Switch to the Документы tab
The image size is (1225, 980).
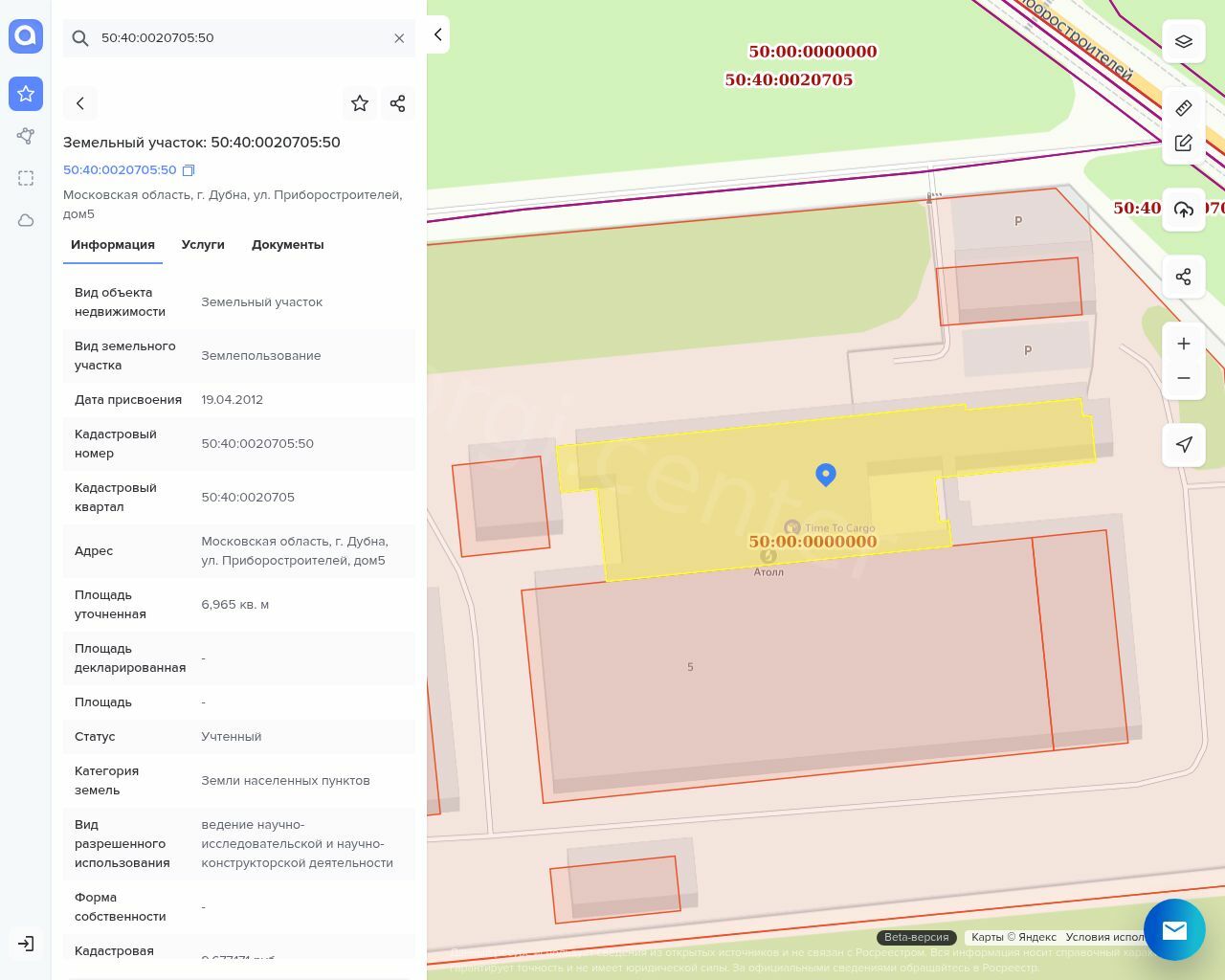(x=287, y=245)
